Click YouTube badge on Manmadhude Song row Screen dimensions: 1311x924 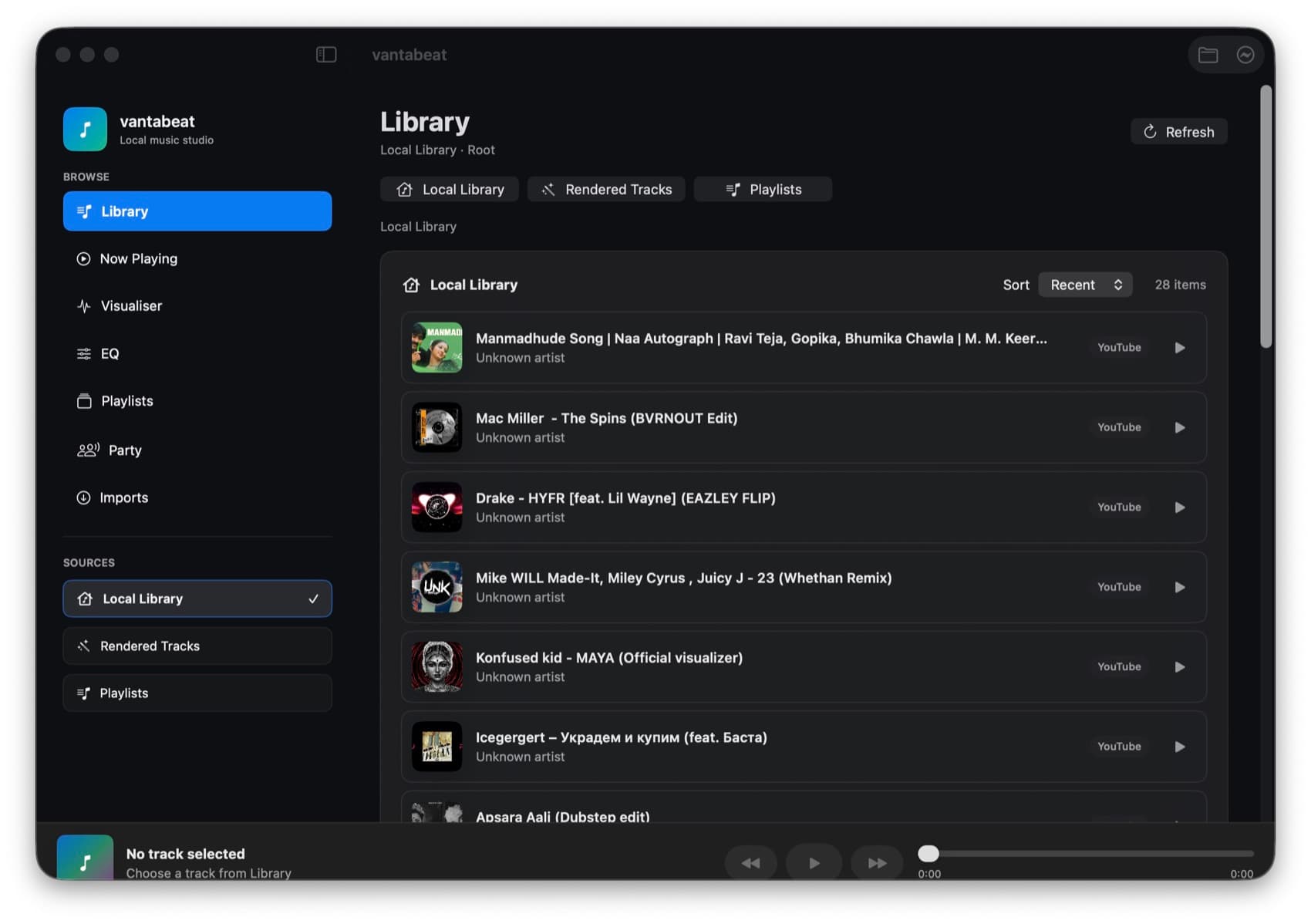1119,348
